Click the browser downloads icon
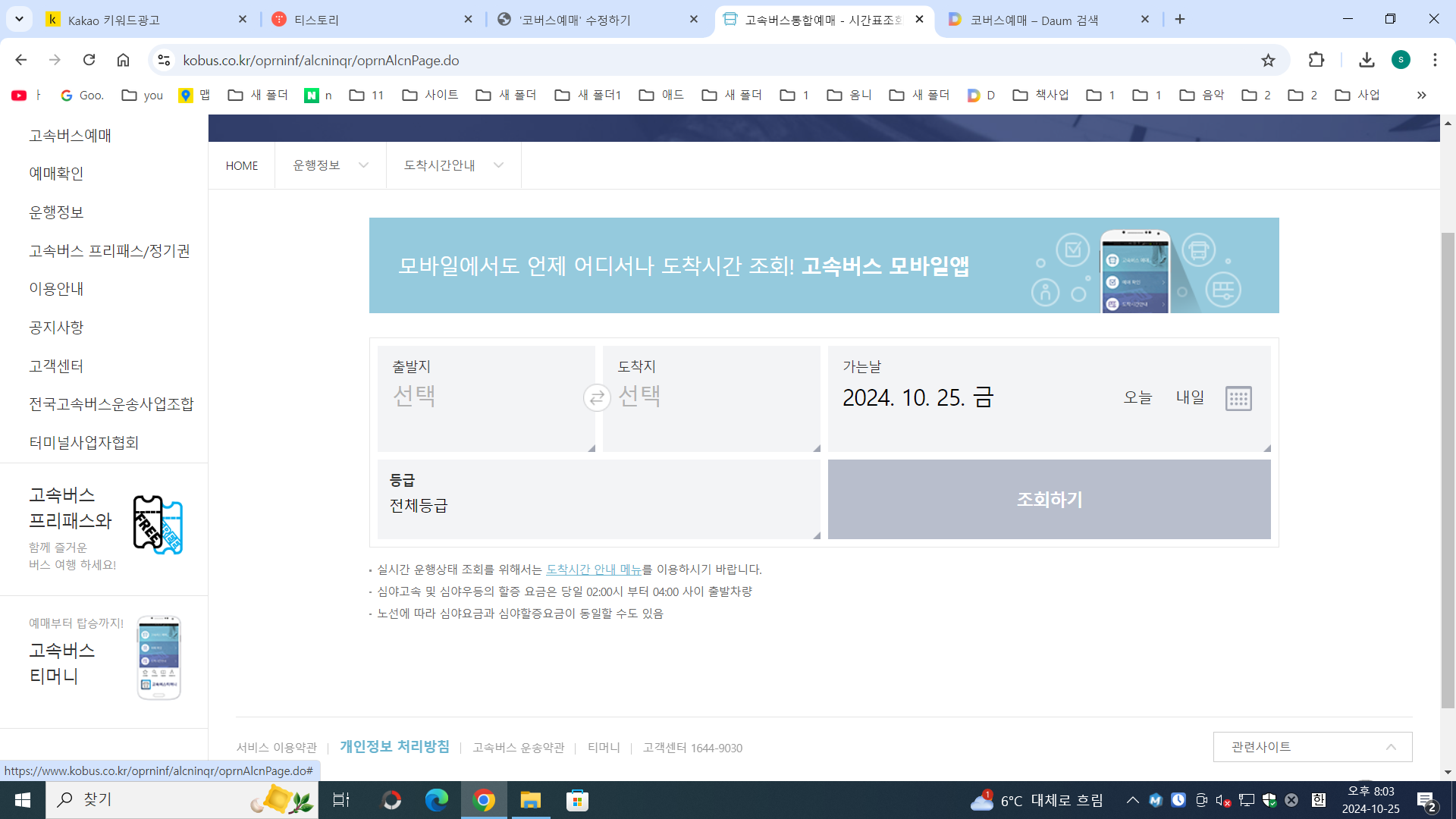Image resolution: width=1456 pixels, height=819 pixels. pyautogui.click(x=1367, y=60)
